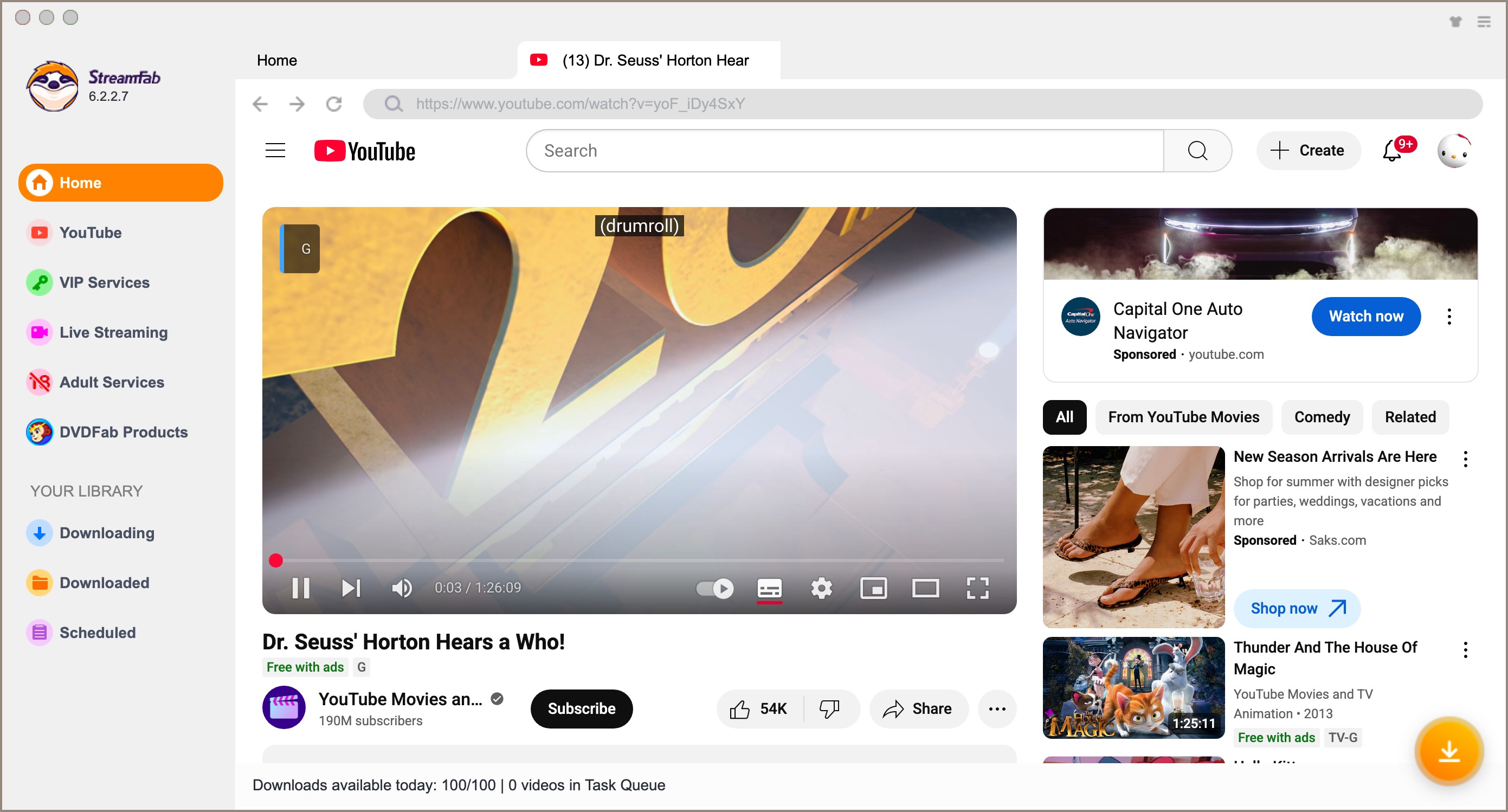1508x812 pixels.
Task: Skip to the next video
Action: coord(351,588)
